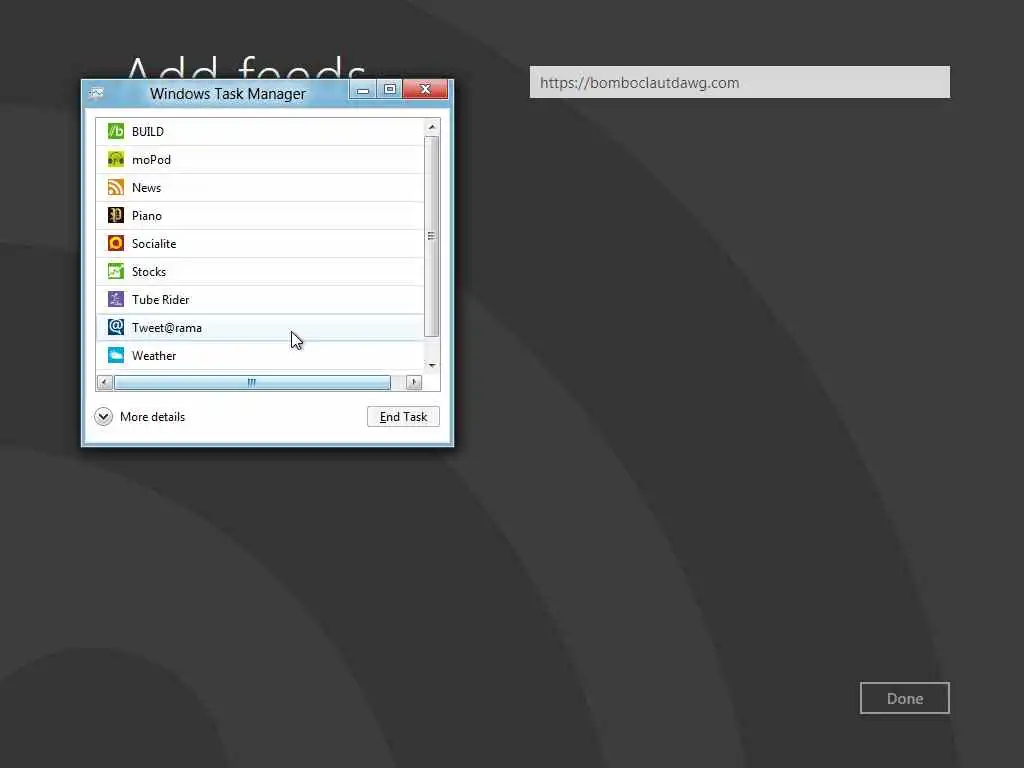This screenshot has height=768, width=1024.
Task: Click the Weather cloud icon
Action: click(x=116, y=355)
